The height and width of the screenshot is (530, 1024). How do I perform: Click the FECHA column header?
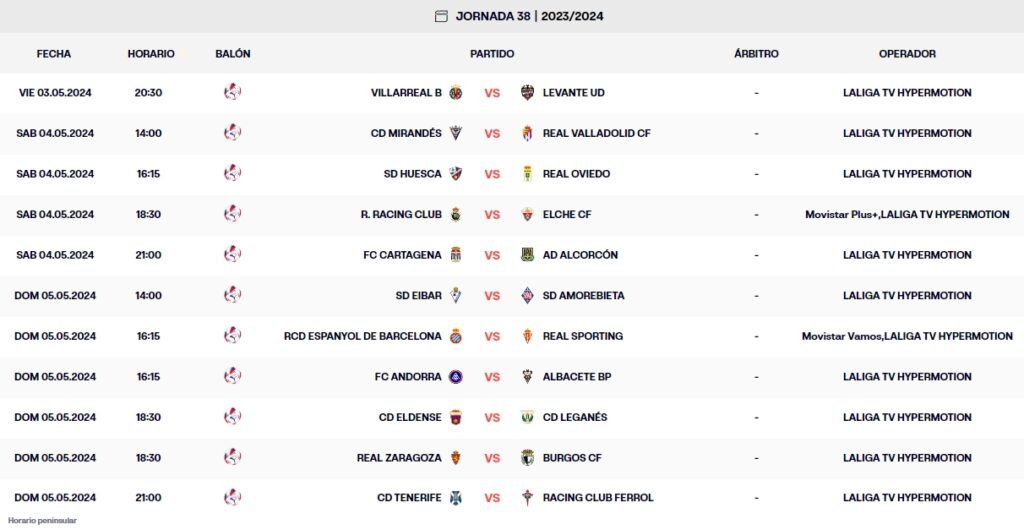click(54, 54)
